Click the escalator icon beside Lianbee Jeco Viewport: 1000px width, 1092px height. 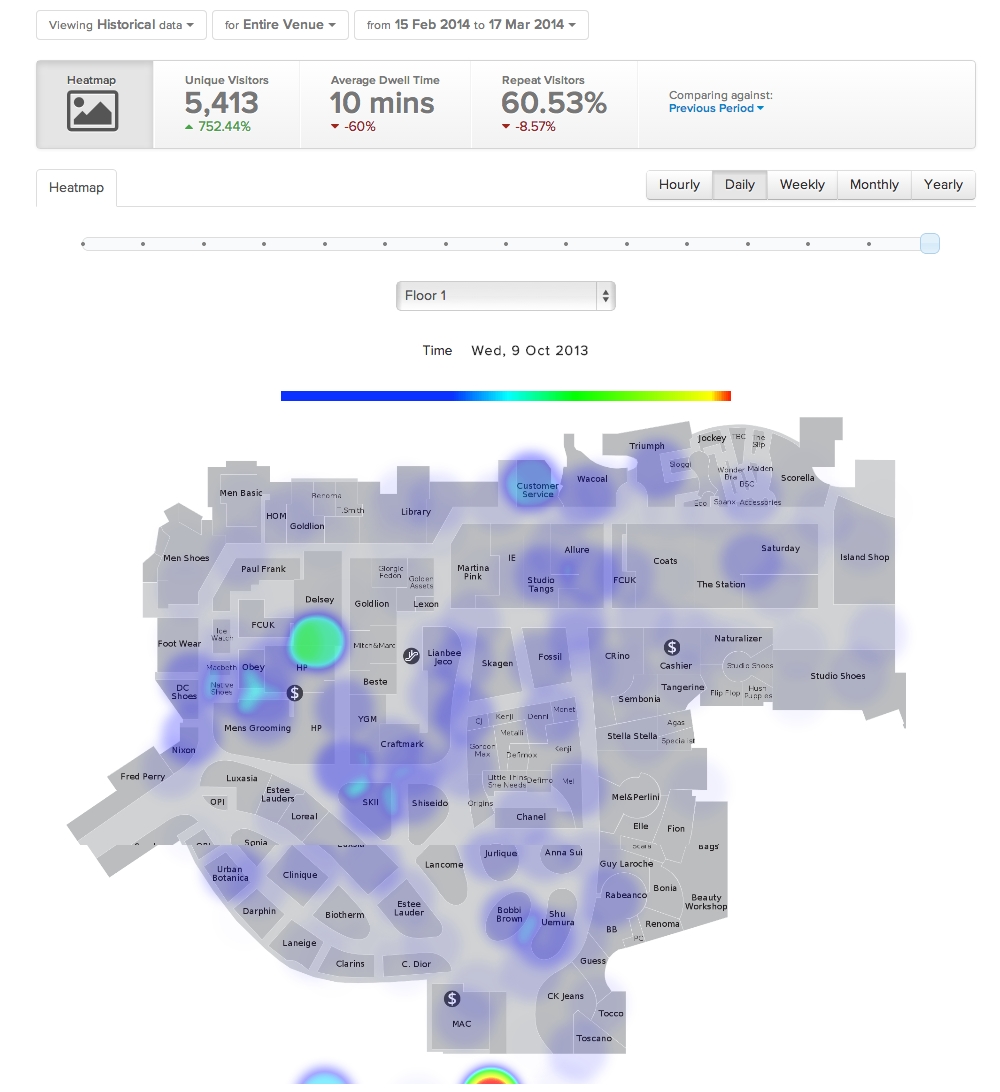412,655
